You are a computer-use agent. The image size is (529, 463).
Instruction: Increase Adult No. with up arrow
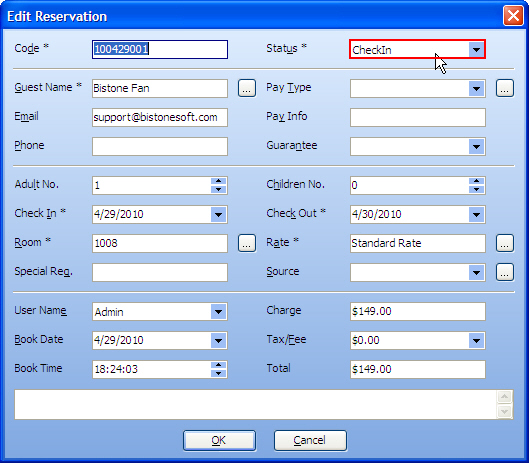point(218,181)
